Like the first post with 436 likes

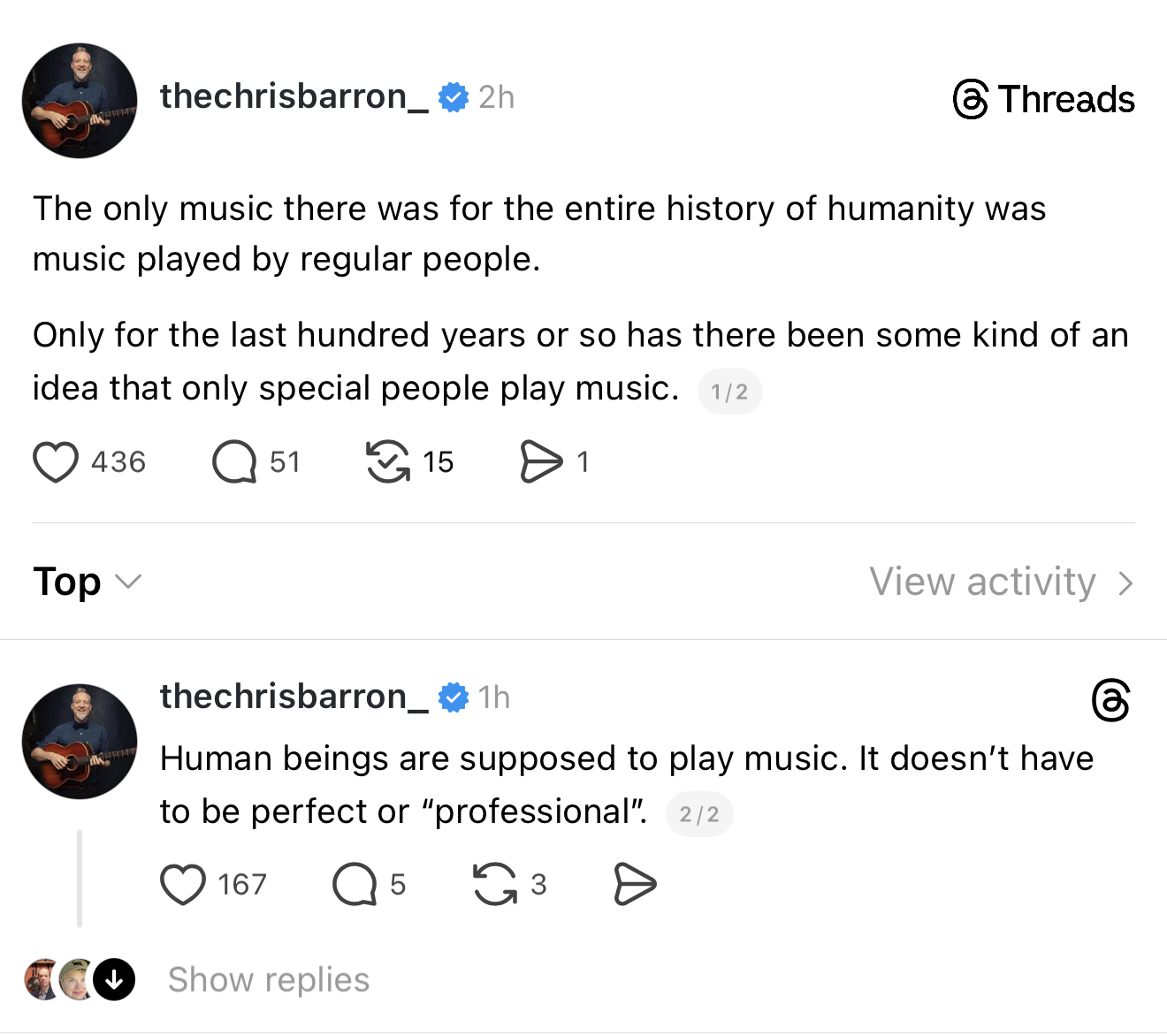(56, 461)
